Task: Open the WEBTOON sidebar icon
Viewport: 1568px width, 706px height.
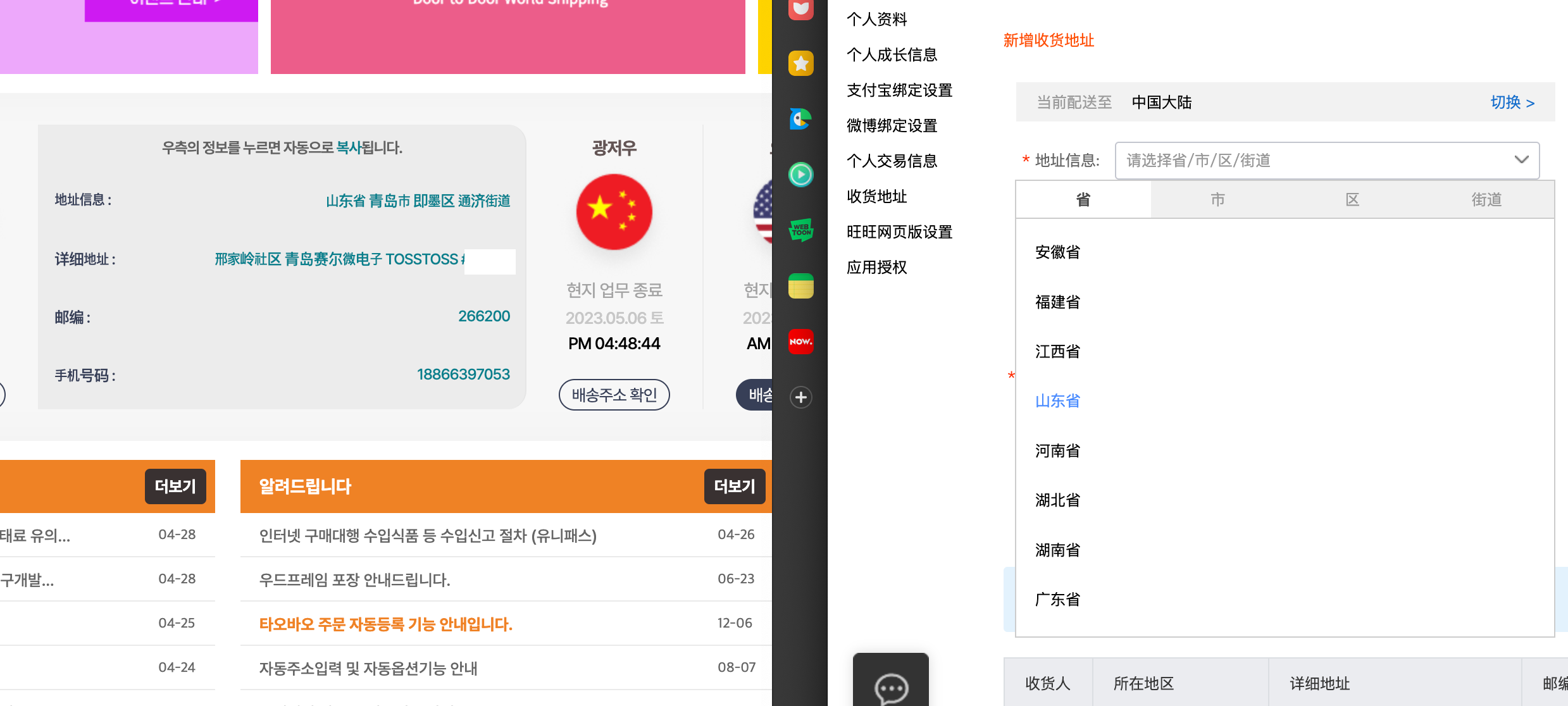Action: point(800,230)
